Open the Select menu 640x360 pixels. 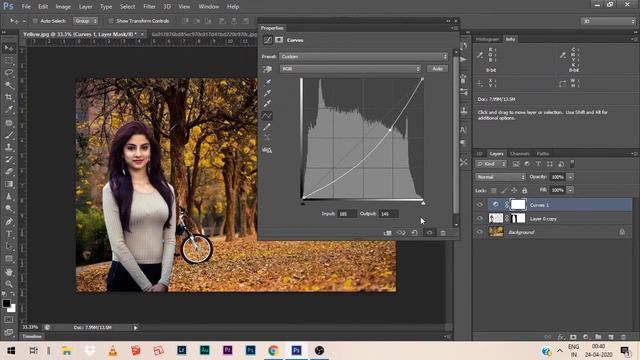click(x=127, y=7)
